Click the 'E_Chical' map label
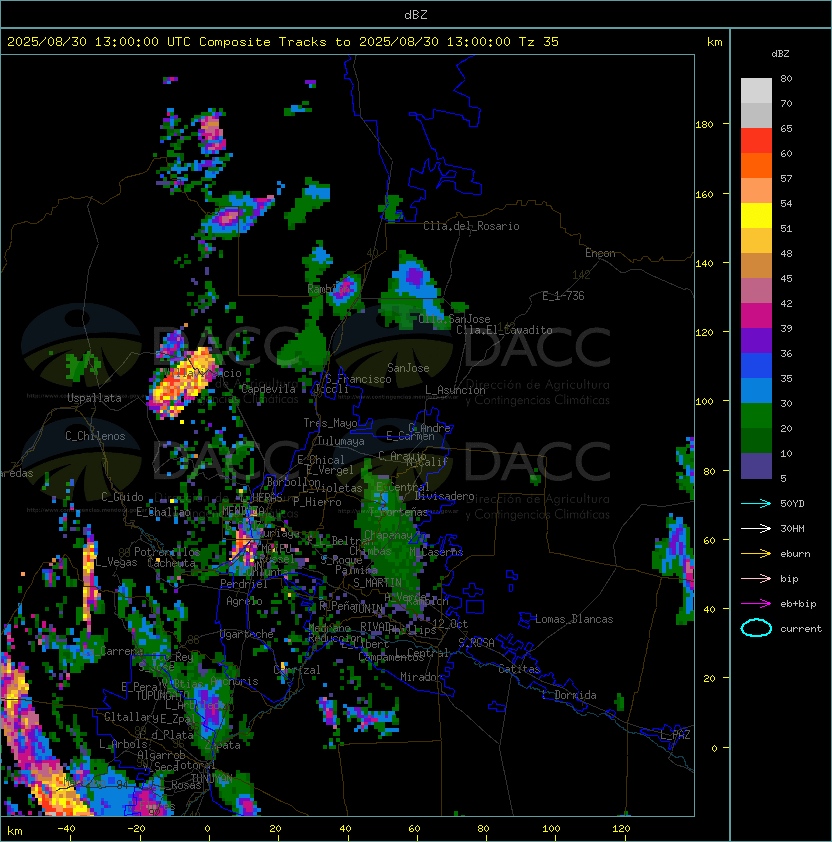This screenshot has width=832, height=842. [321, 460]
